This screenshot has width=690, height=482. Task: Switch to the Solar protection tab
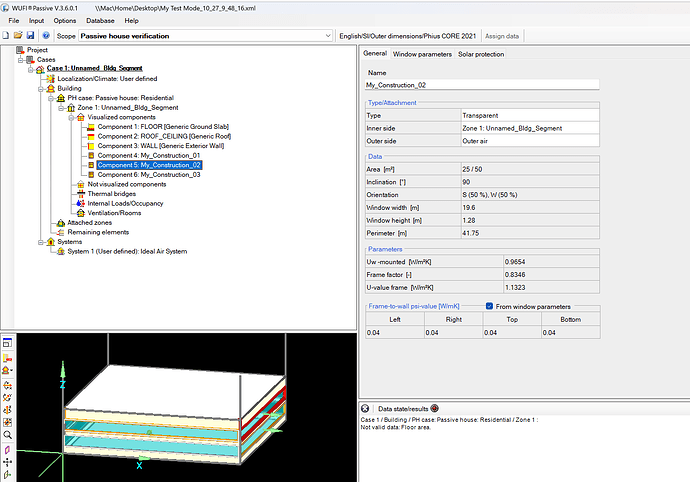pos(481,54)
